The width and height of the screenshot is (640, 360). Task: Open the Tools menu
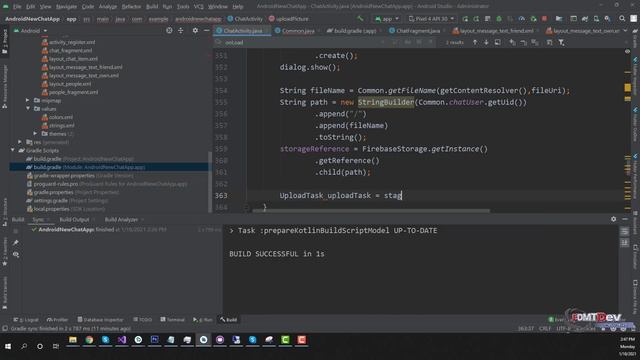(x=182, y=7)
